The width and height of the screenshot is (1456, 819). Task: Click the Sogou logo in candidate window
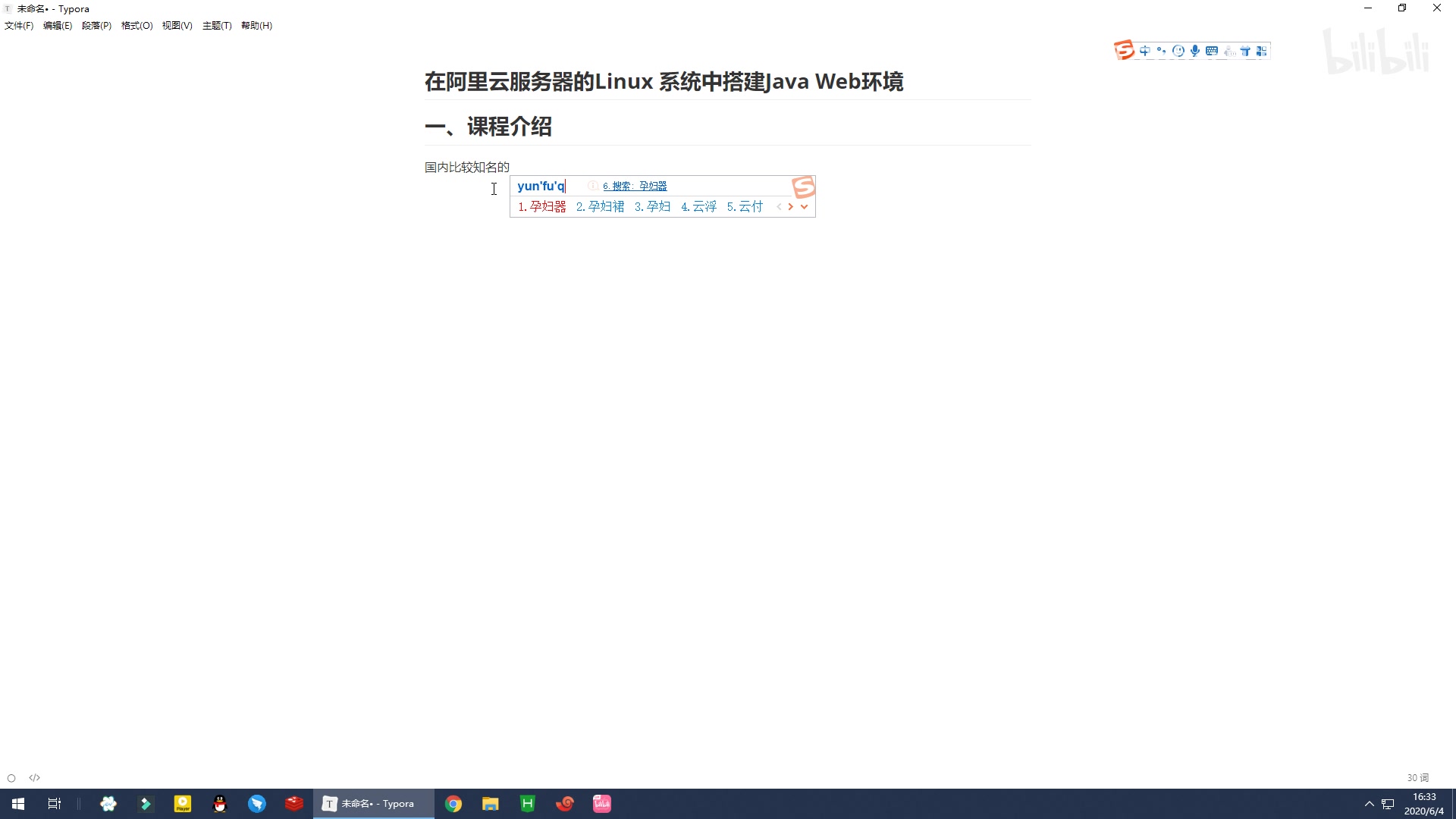pyautogui.click(x=803, y=187)
